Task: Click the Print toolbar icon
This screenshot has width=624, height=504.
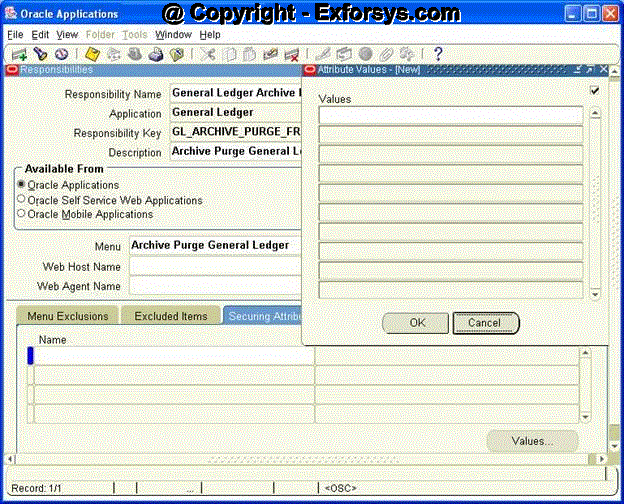Action: [155, 54]
